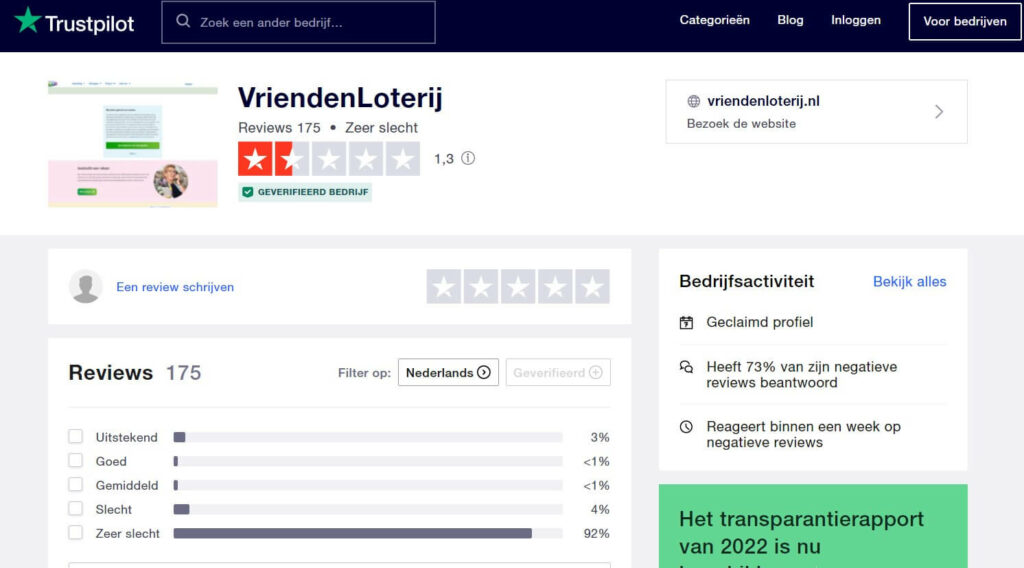Click the VriendenLoterij website thumbnail
Viewport: 1024px width, 568px height.
[133, 144]
